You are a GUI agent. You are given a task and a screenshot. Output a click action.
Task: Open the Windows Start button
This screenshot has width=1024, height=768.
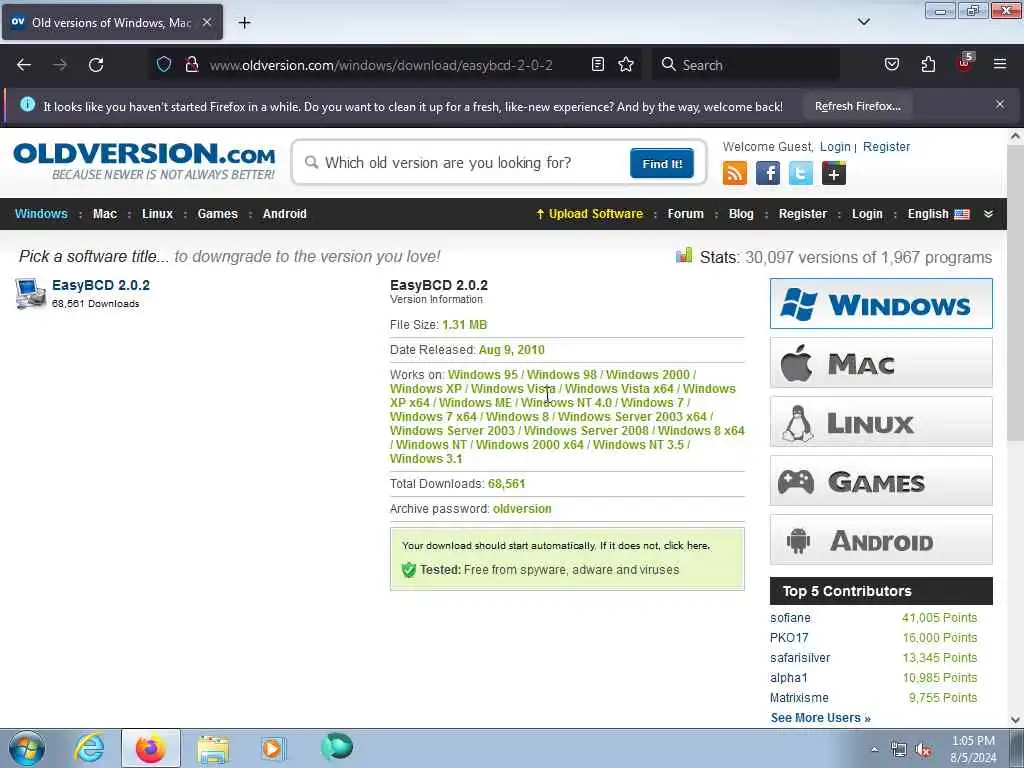27,748
